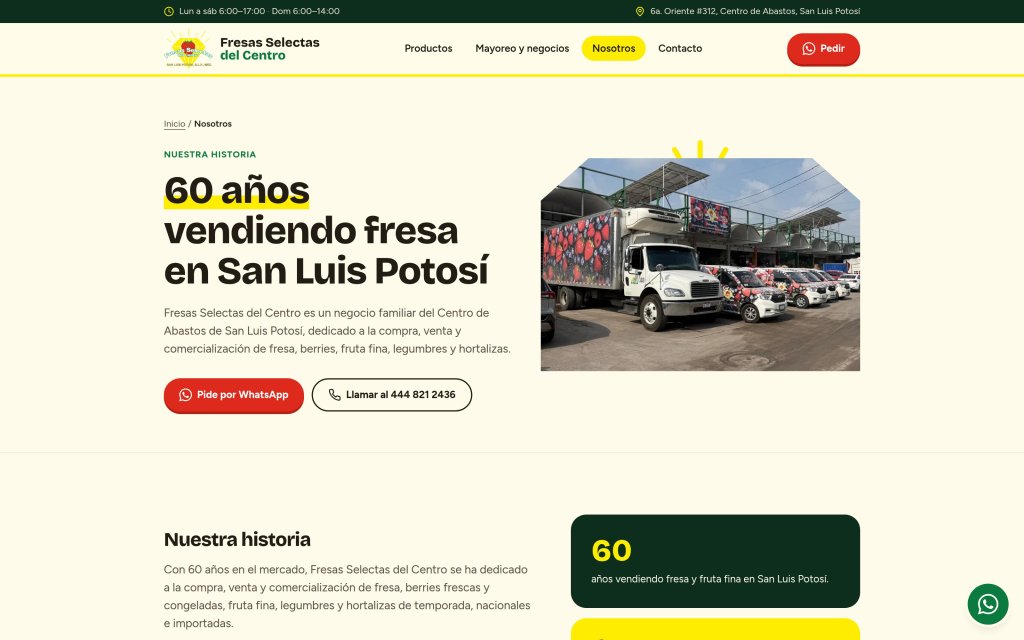Click intro paragraph 'Fresas Selectas del Centro es un negocio'

point(337,331)
